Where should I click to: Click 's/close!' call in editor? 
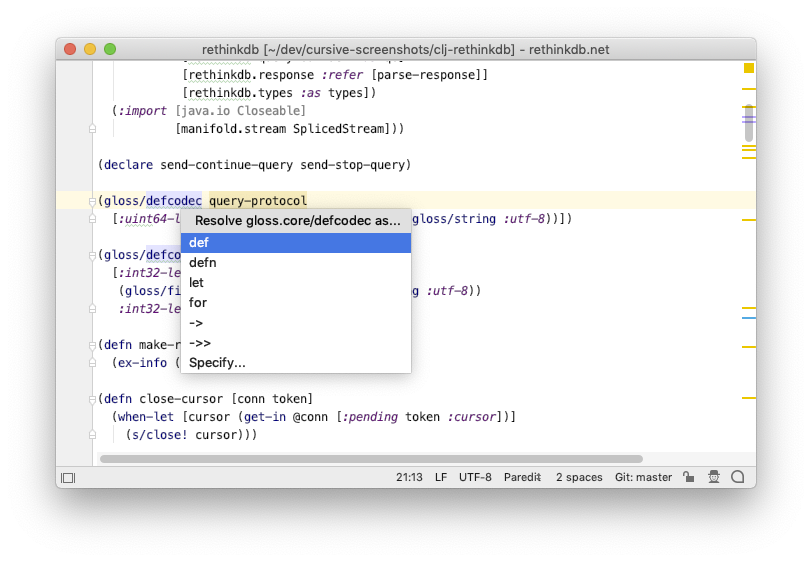pos(160,435)
